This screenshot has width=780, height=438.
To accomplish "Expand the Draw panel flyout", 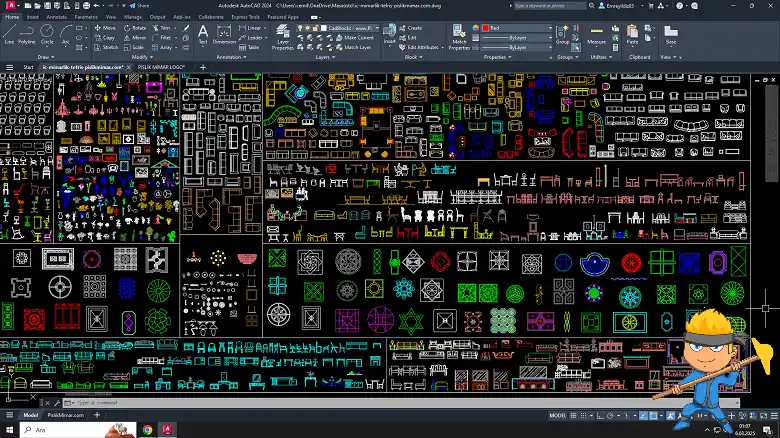I will 43,57.
